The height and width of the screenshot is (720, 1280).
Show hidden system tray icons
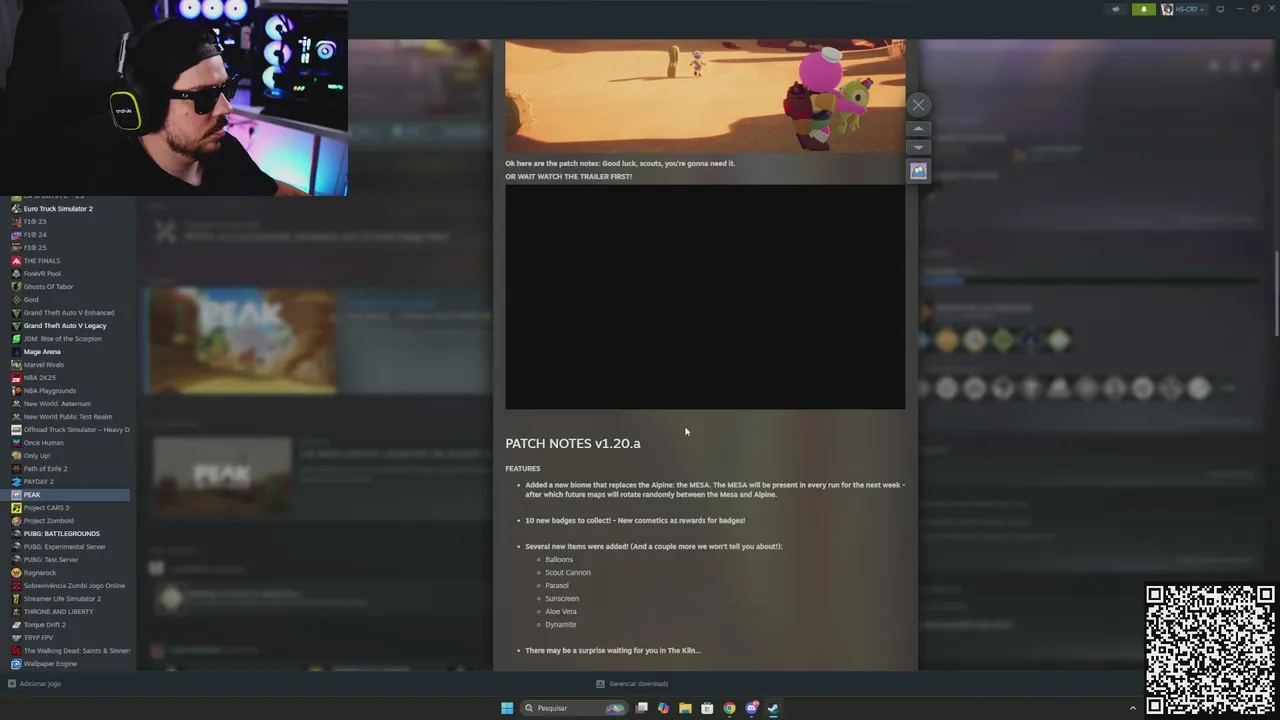coord(1133,708)
